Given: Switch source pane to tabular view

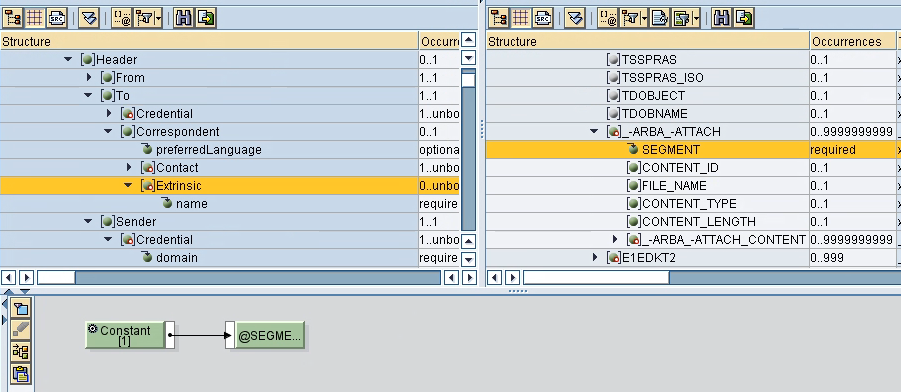Looking at the screenshot, I should click(x=34, y=18).
